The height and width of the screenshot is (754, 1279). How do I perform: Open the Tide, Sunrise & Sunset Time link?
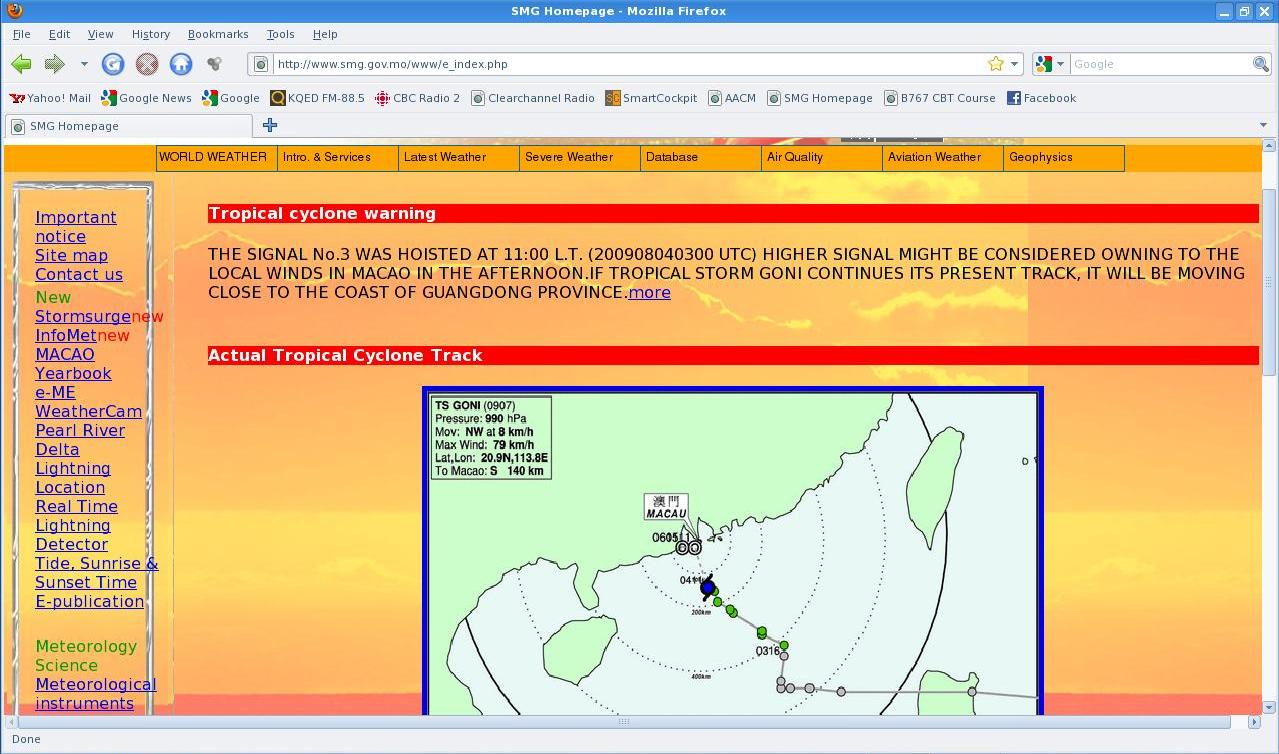coord(96,573)
